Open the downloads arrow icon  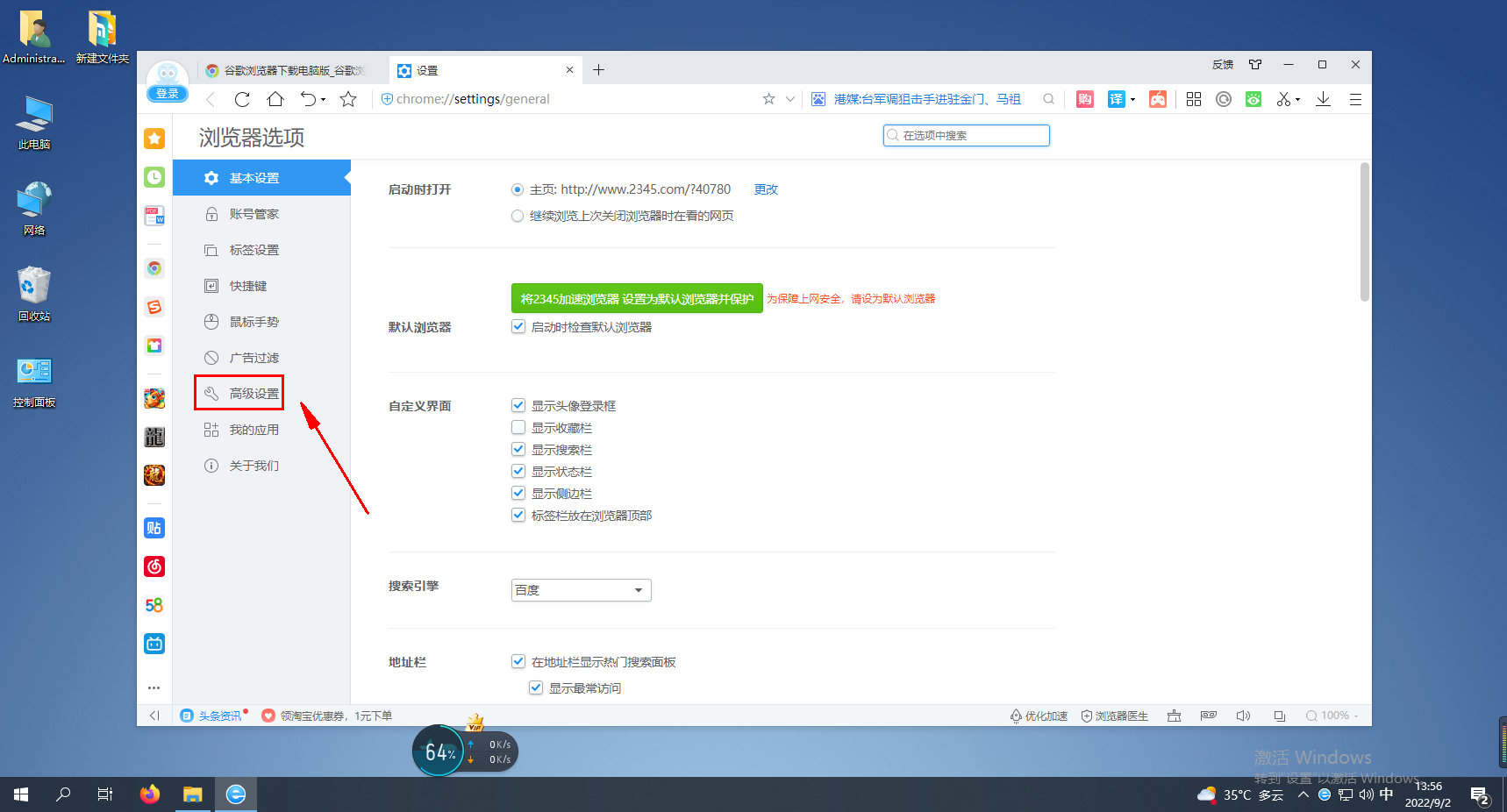coord(1324,99)
